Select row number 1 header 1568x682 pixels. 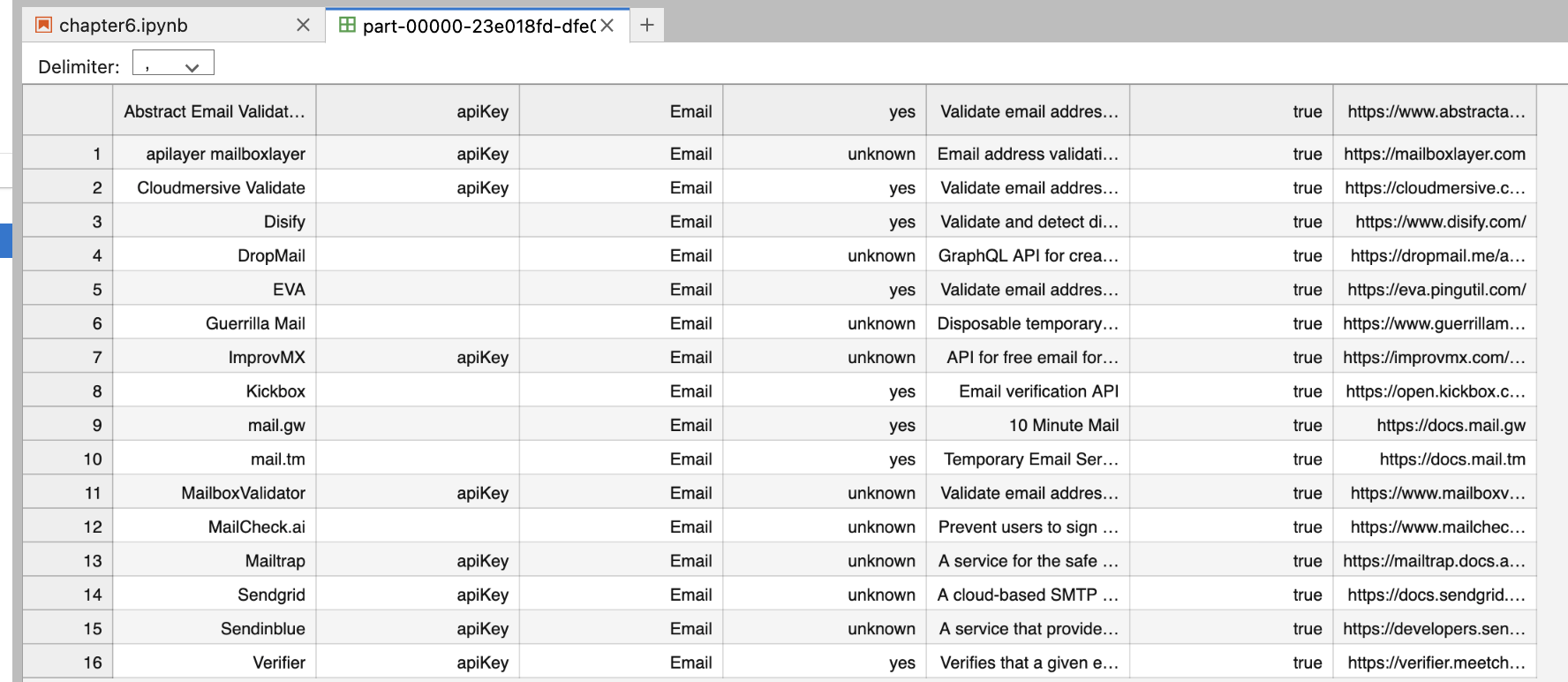[67, 154]
